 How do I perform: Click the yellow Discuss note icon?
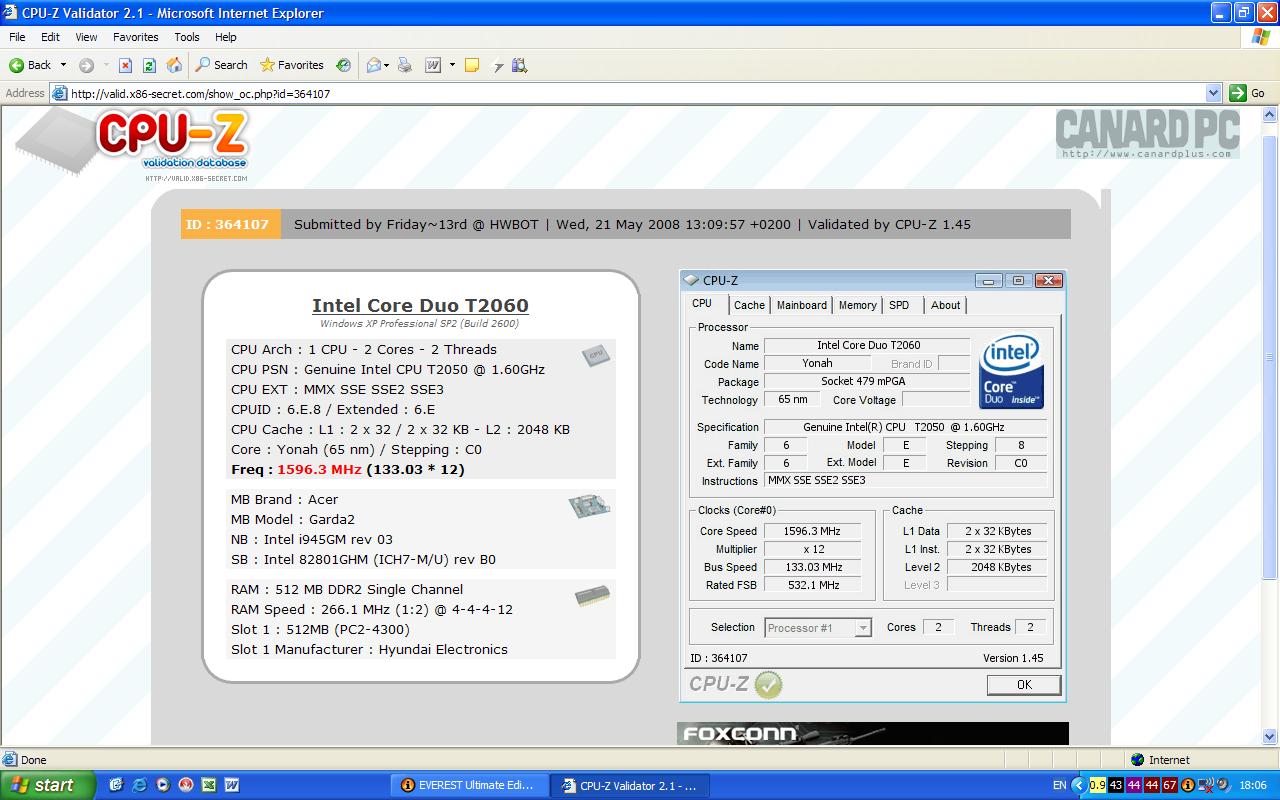tap(472, 65)
